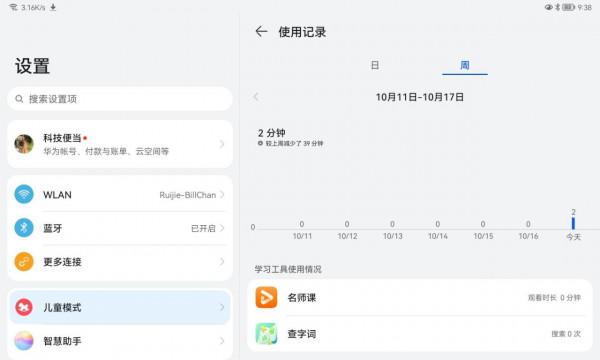This screenshot has width=600, height=360.
Task: Expand the WLAN row chevron
Action: [222, 195]
